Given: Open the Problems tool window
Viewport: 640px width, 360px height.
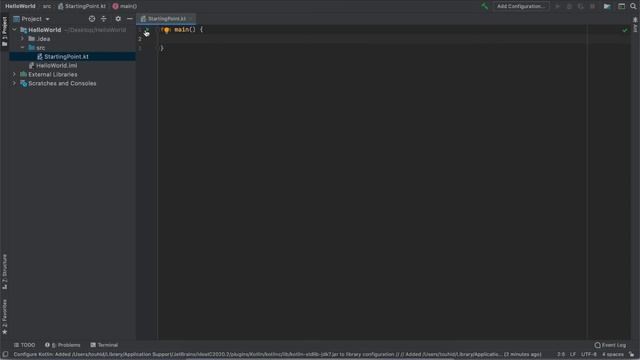Looking at the screenshot, I should coord(62,345).
